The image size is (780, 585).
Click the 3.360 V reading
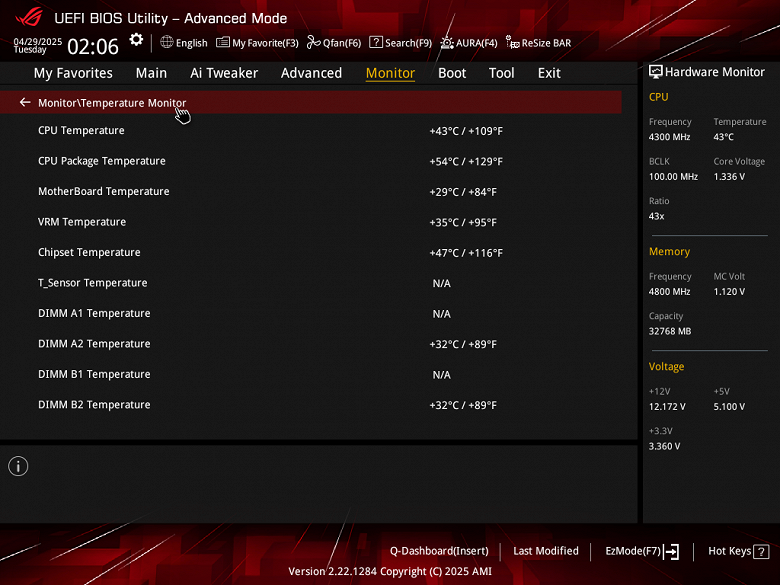[665, 446]
